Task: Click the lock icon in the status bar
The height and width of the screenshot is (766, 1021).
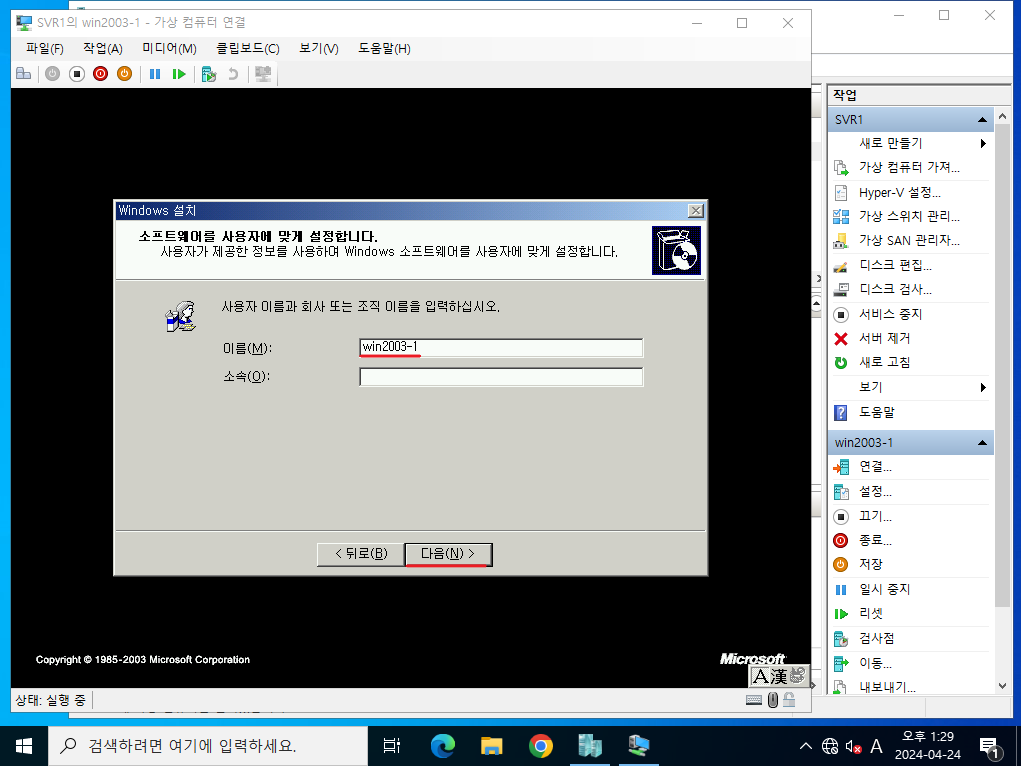Action: point(789,700)
